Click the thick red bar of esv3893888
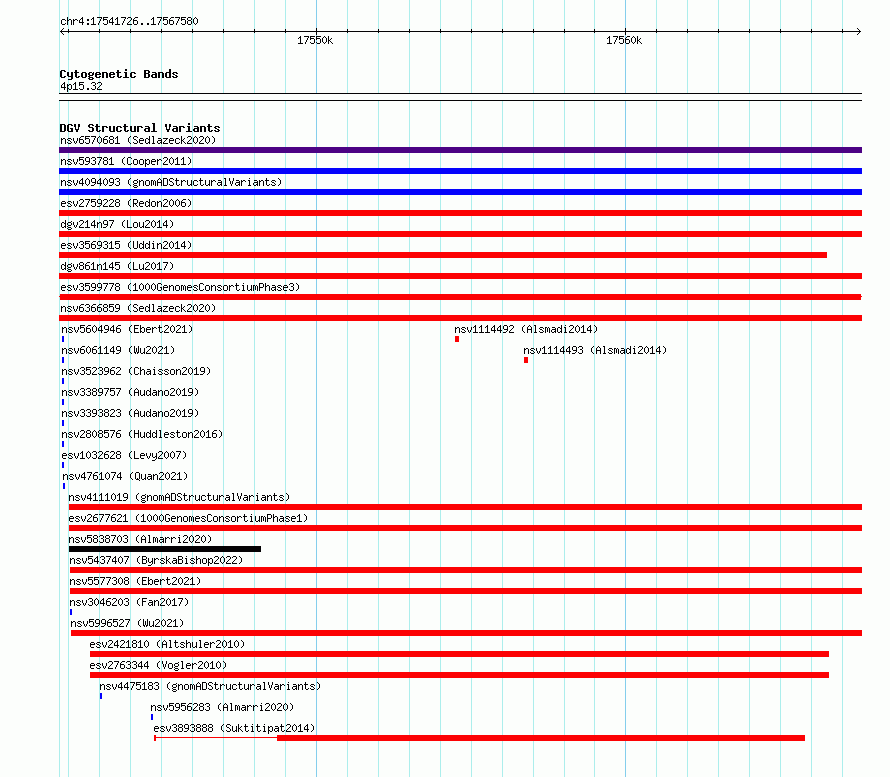The height and width of the screenshot is (777, 890). point(541,738)
